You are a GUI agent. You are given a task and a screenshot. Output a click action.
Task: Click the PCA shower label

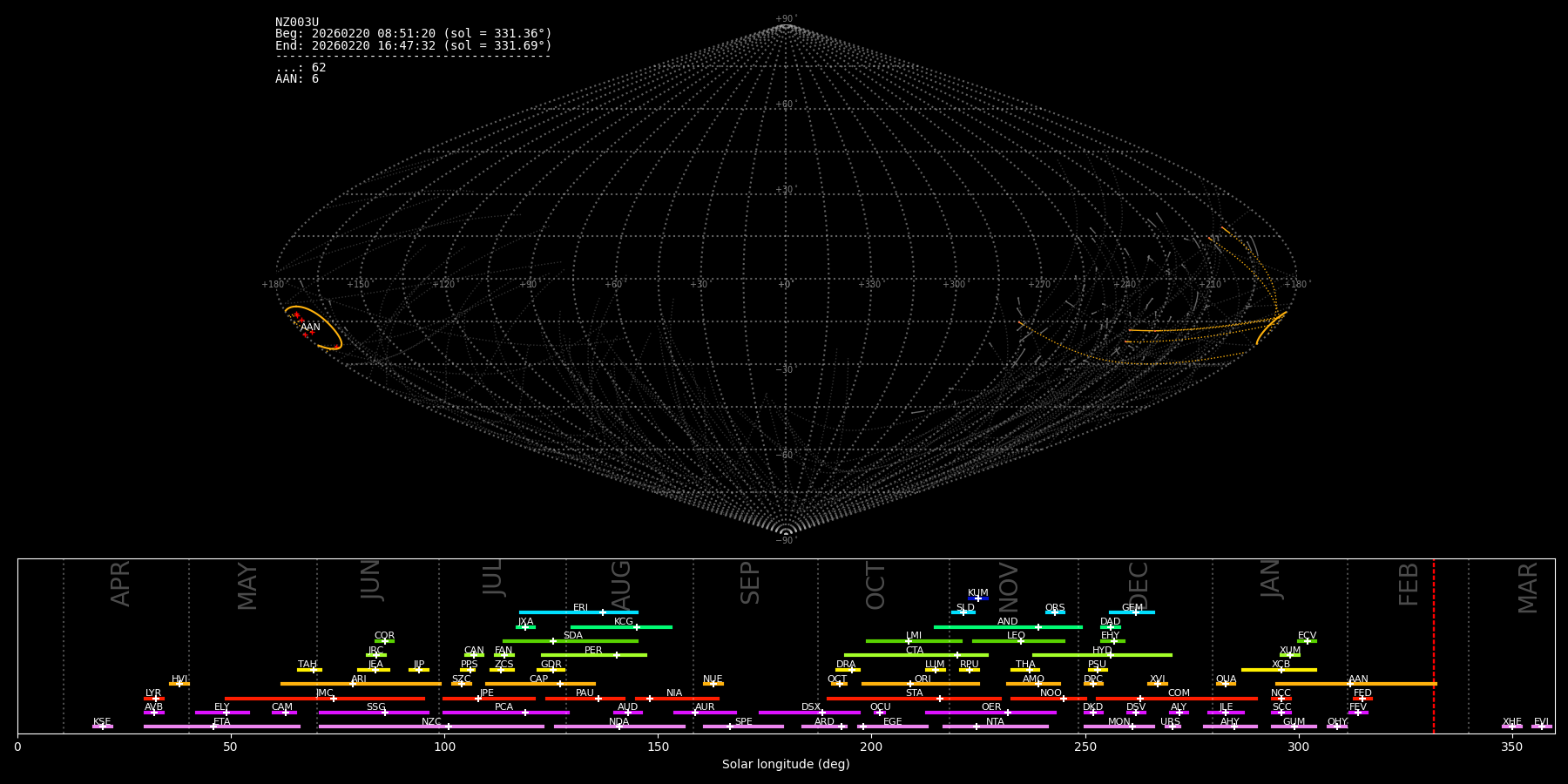[504, 707]
